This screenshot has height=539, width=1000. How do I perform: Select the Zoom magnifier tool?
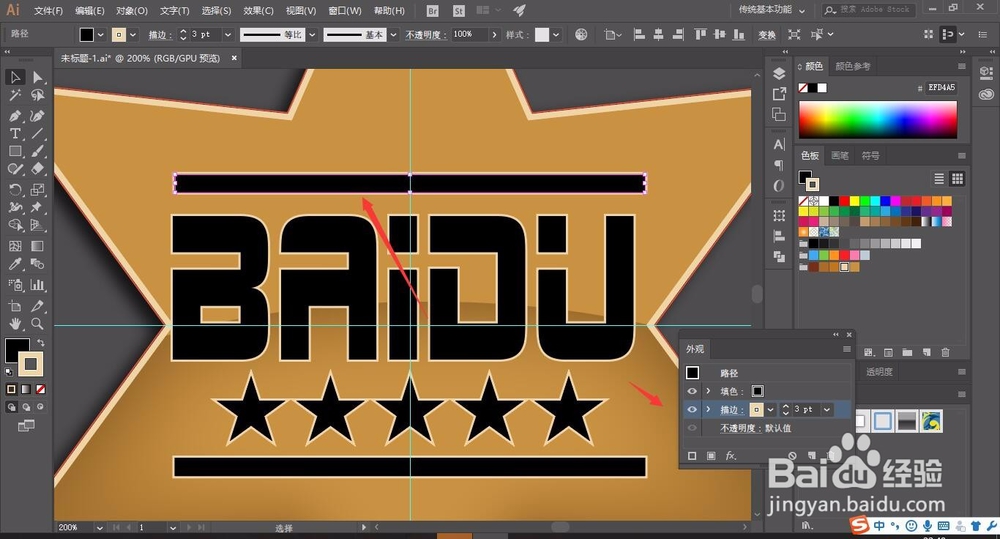(x=38, y=323)
